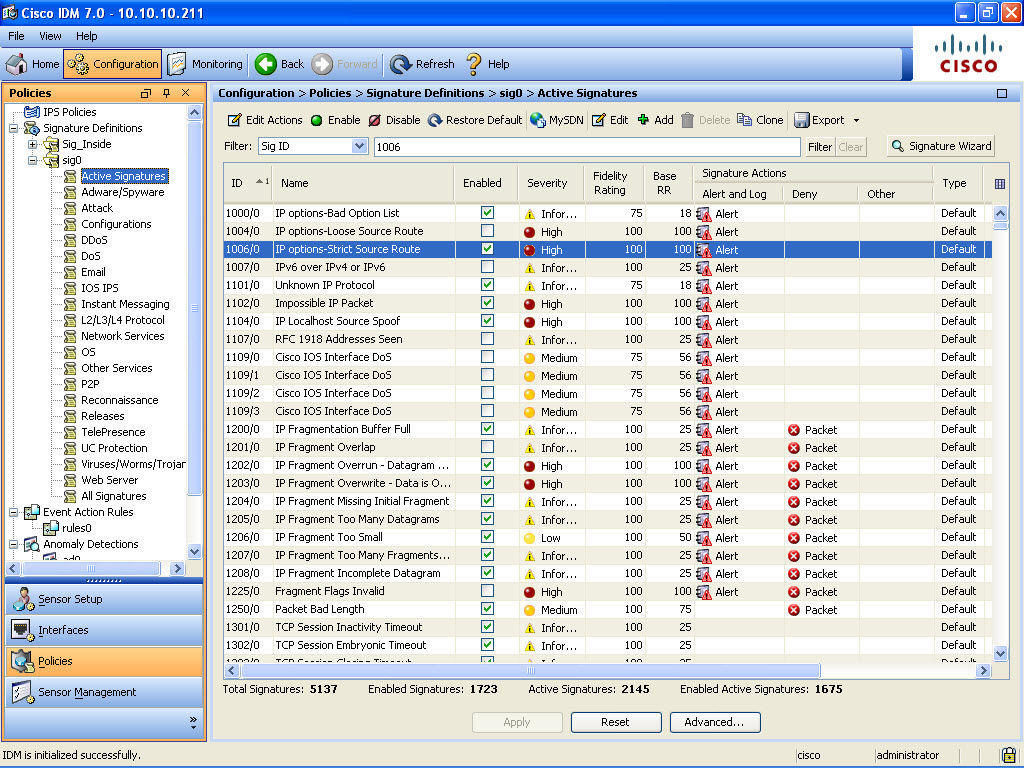Expand the Sig_Inside tree node
Viewport: 1024px width, 768px height.
[32, 144]
